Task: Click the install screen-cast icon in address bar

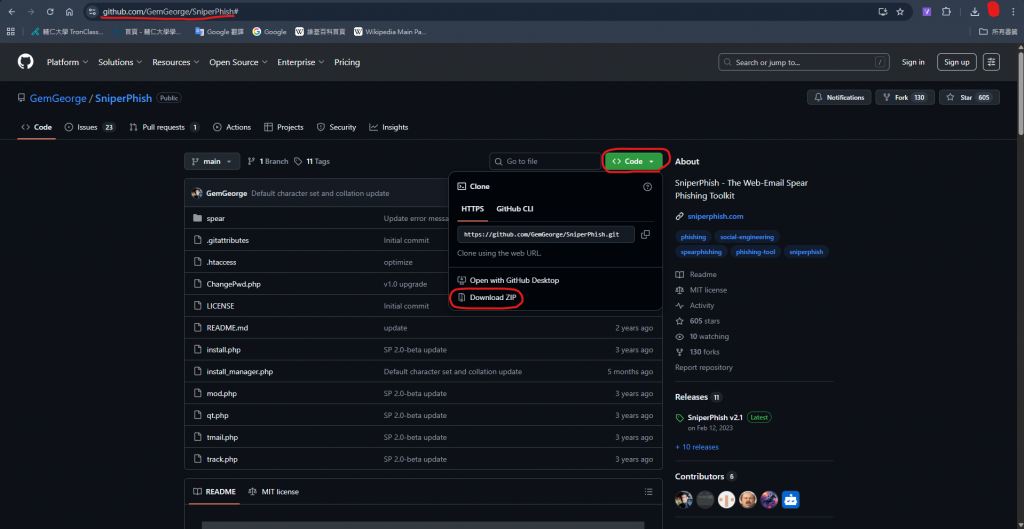Action: click(x=883, y=12)
